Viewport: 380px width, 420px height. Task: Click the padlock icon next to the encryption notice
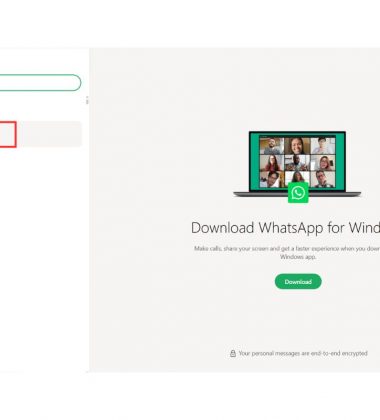click(233, 353)
